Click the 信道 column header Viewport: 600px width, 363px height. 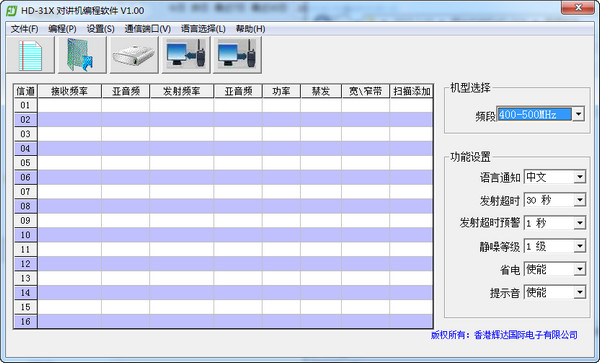25,91
